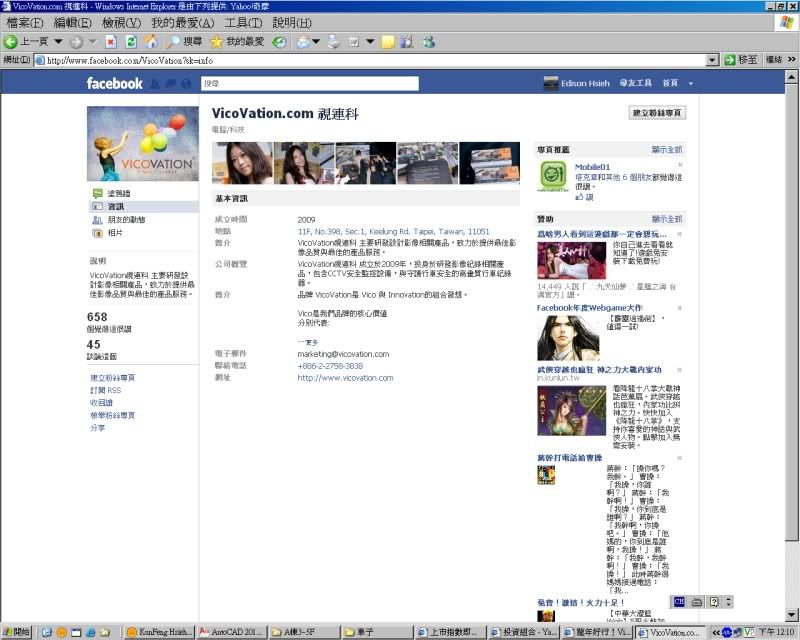Click the Keelung Rd. Taipei address link
800x640 pixels.
393,232
